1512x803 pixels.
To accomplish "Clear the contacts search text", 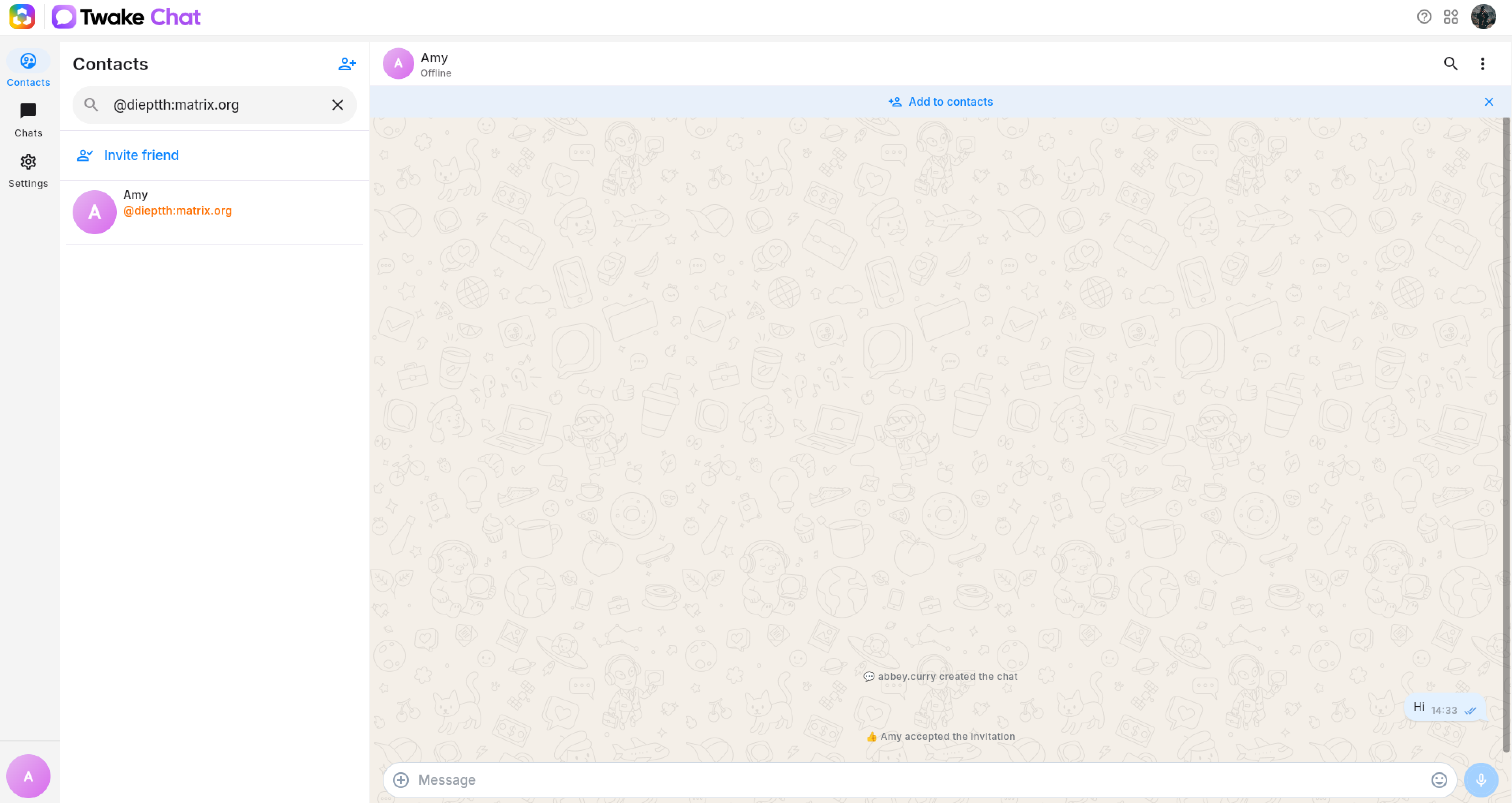I will 337,105.
